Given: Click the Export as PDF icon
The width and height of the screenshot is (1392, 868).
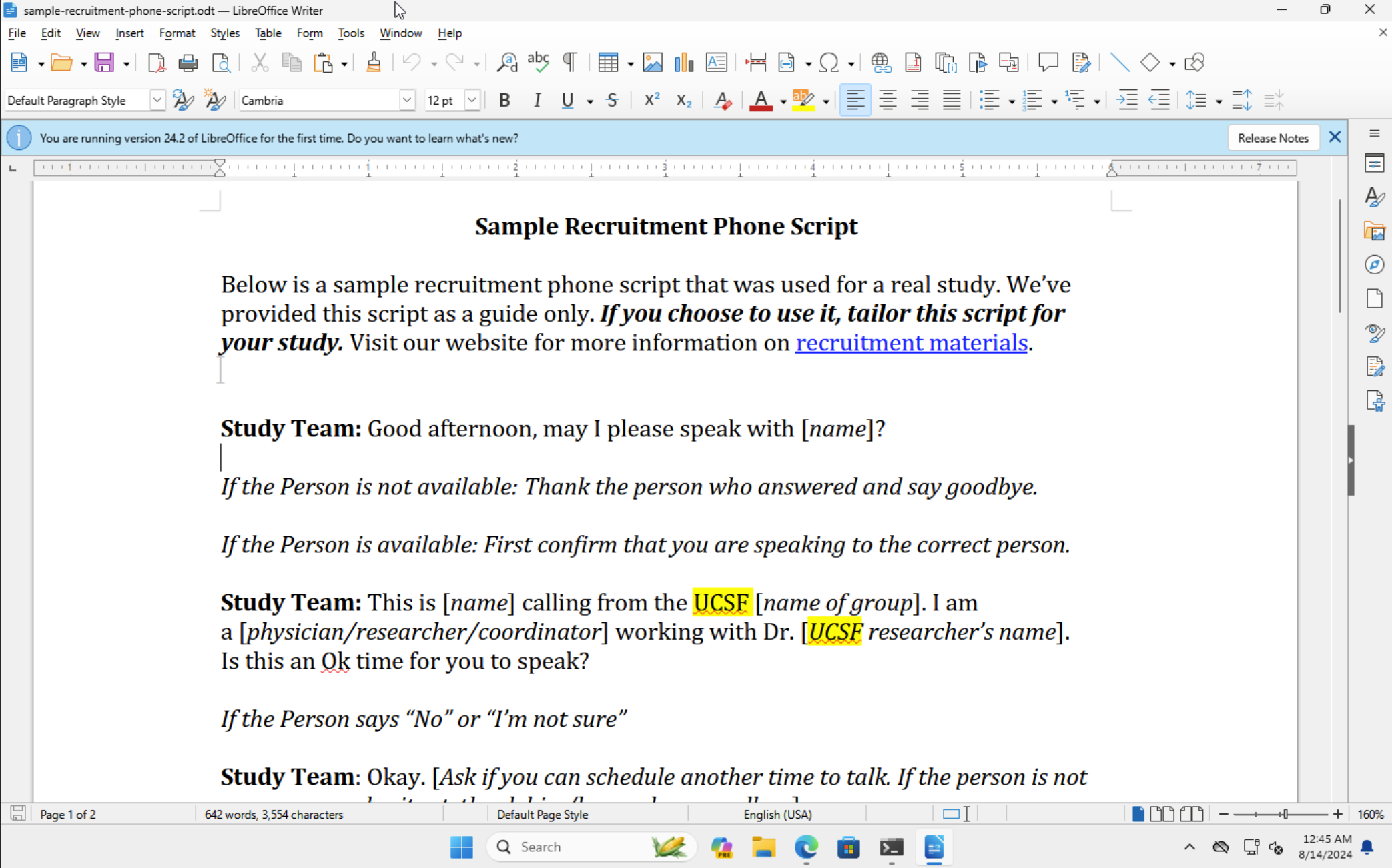Looking at the screenshot, I should [x=156, y=63].
